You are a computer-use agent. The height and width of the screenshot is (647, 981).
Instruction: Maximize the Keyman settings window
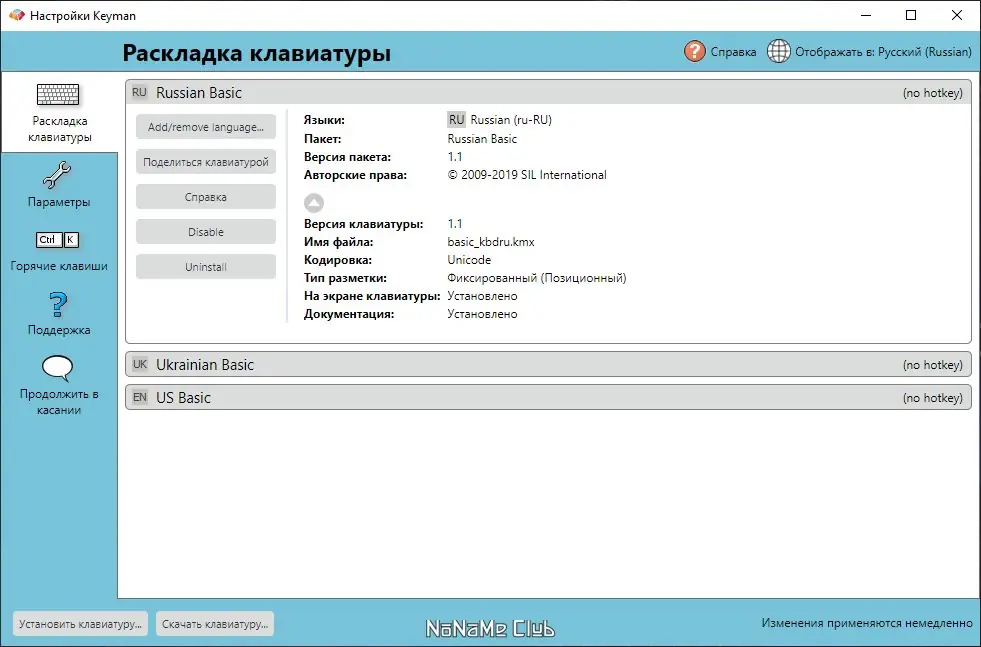pos(911,15)
